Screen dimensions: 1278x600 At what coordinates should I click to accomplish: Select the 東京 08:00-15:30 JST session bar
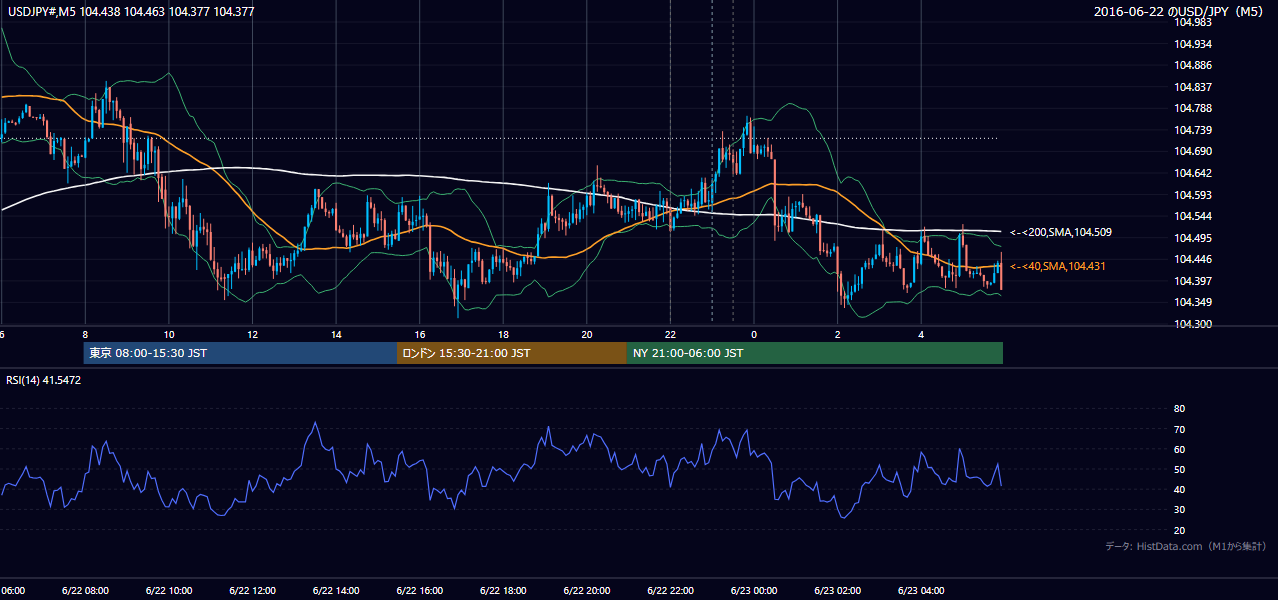pos(240,353)
